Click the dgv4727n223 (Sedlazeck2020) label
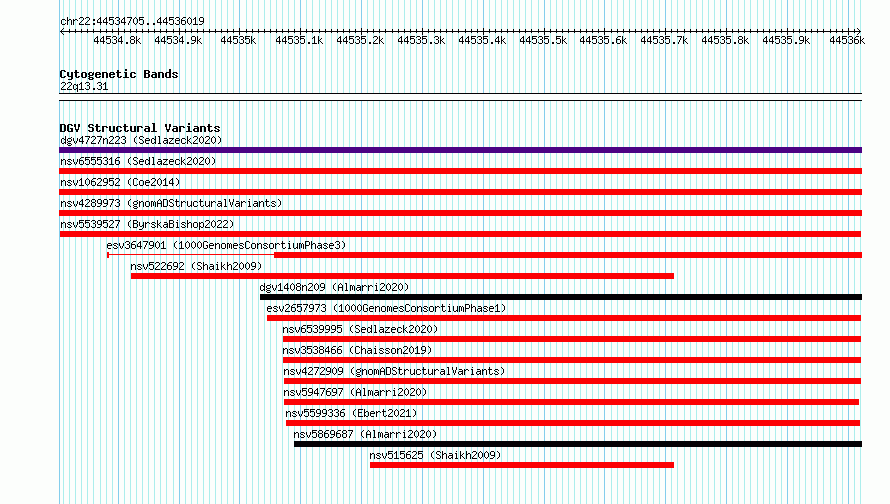Screen dimensions: 890x504 coord(141,140)
